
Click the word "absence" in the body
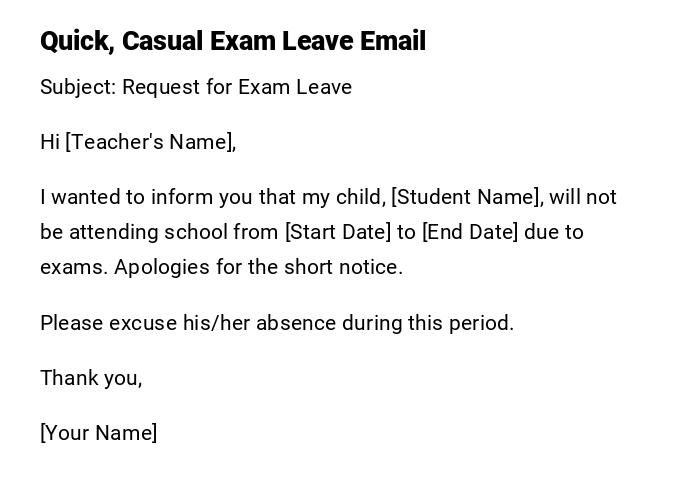(x=299, y=323)
